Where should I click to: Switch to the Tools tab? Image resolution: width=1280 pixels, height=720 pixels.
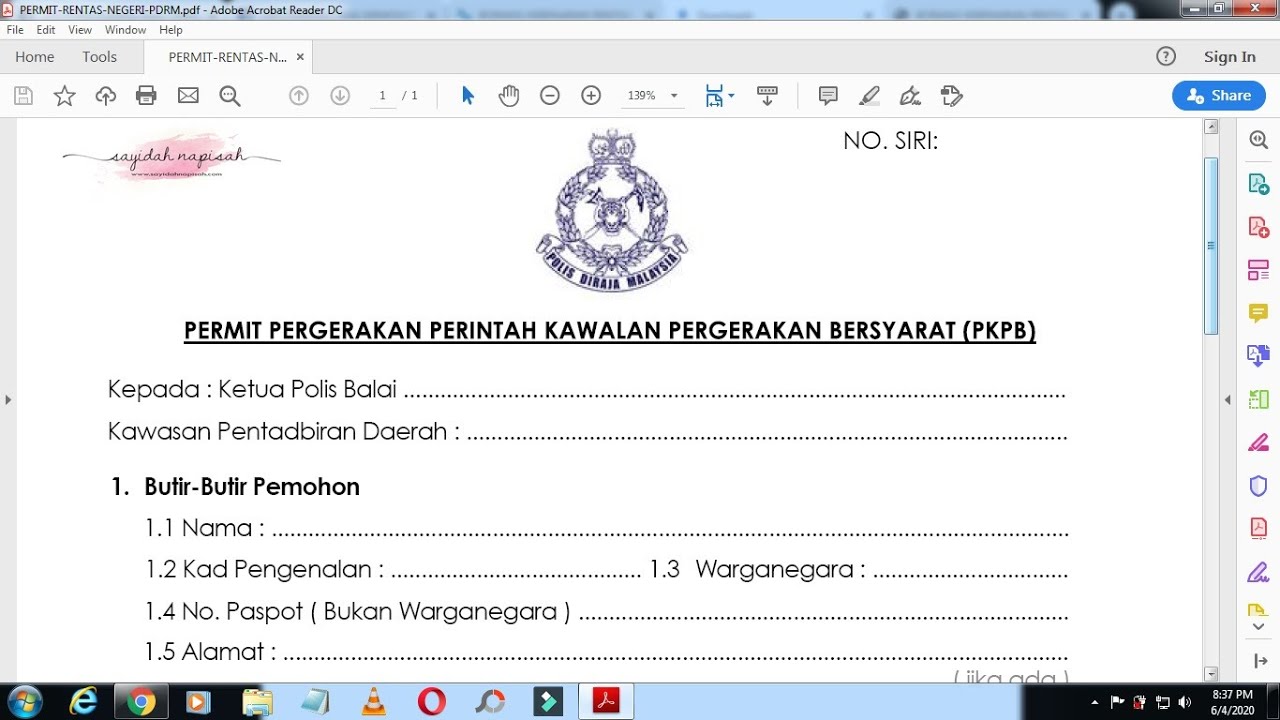[x=99, y=57]
